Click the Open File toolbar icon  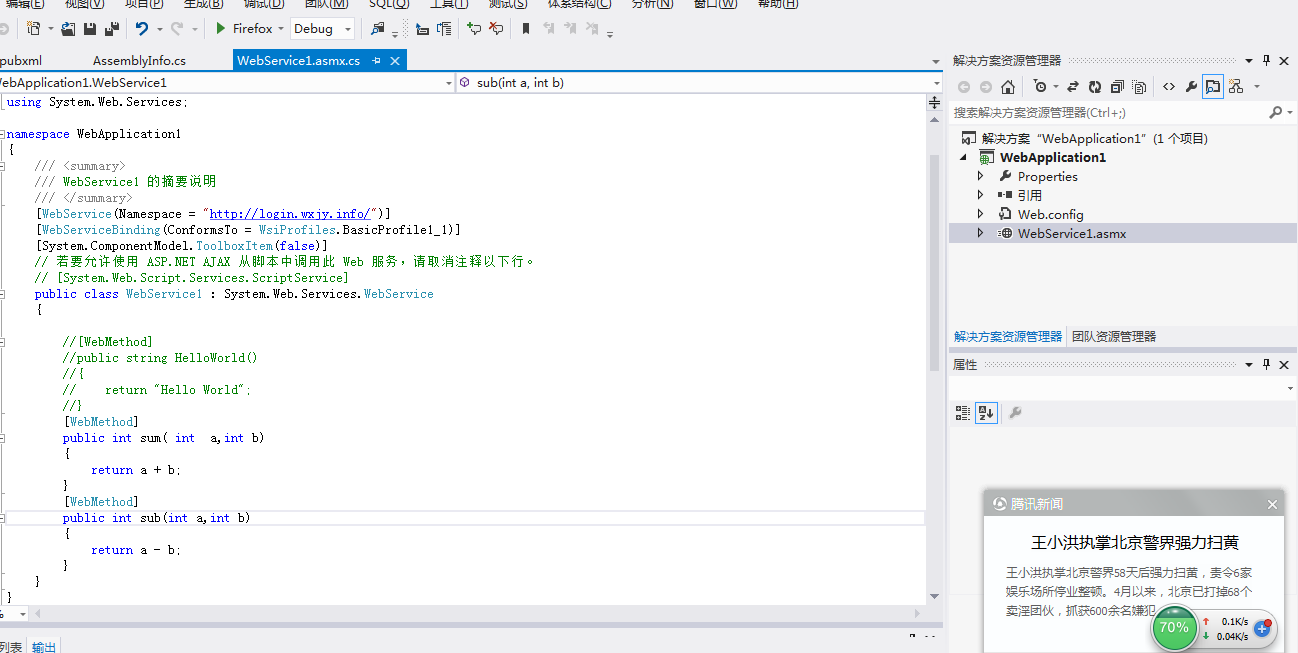[x=68, y=29]
